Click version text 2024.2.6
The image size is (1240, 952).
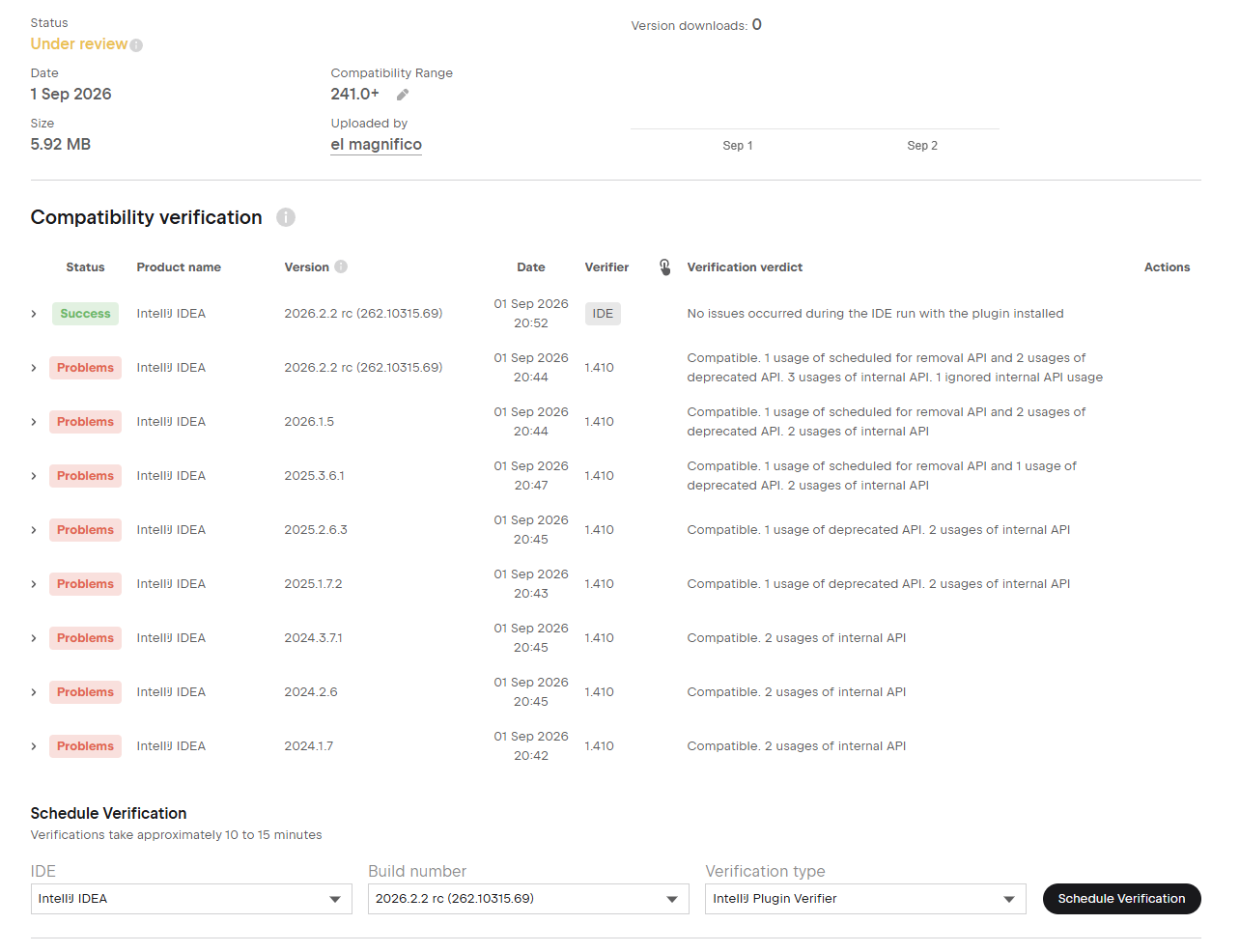[311, 692]
